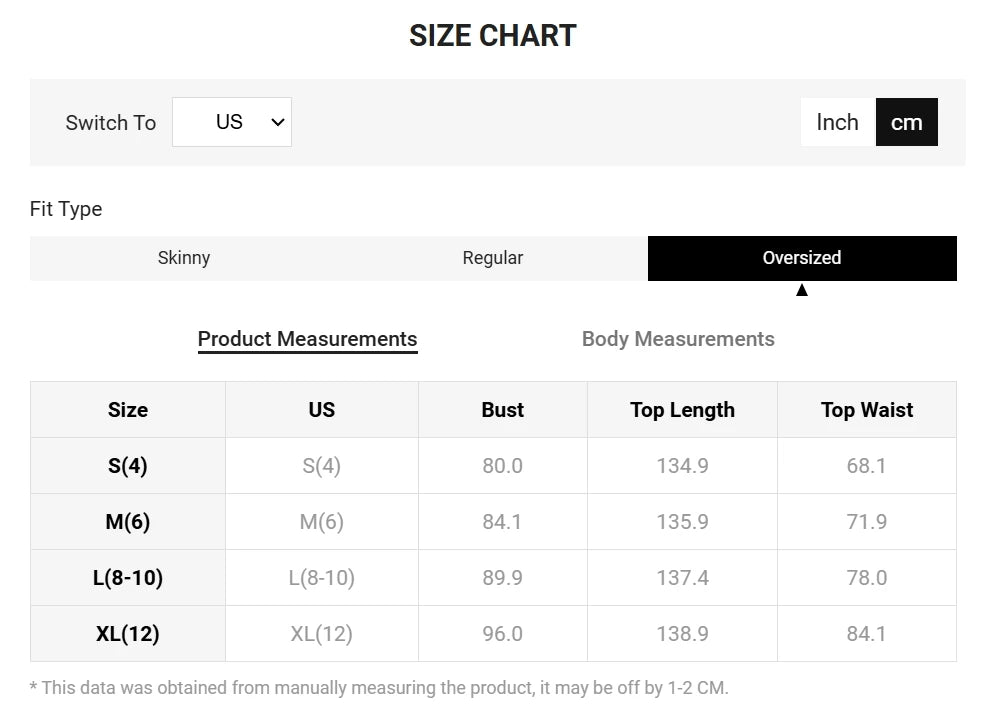Choose the Regular fit type
Viewport: 993px width, 727px height.
(x=493, y=258)
